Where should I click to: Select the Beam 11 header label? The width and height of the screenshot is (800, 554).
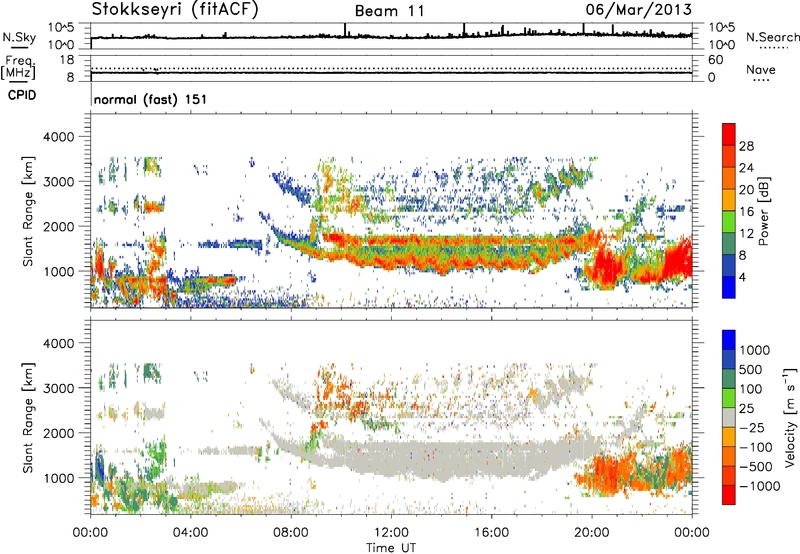tap(390, 11)
